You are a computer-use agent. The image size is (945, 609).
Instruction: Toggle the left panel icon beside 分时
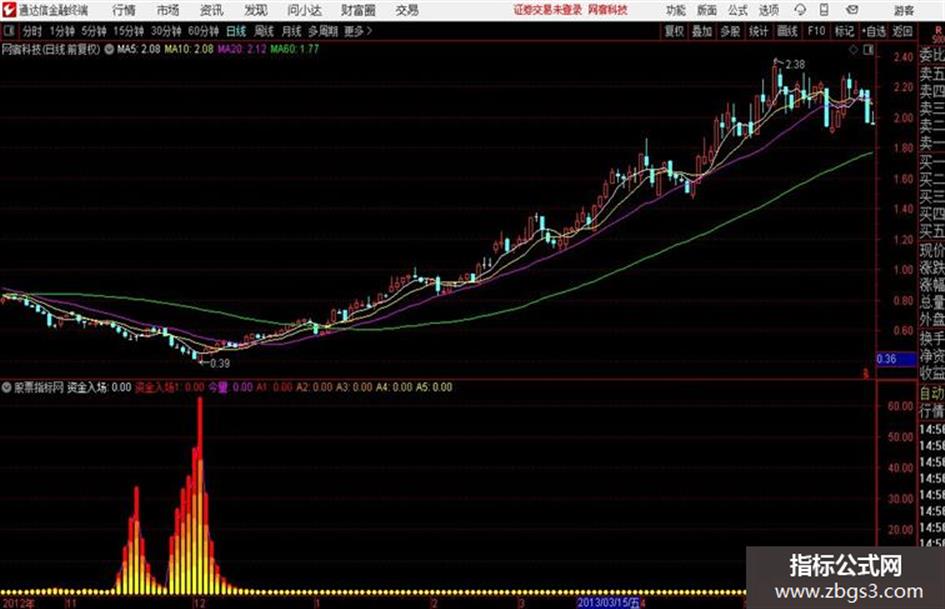tap(9, 31)
